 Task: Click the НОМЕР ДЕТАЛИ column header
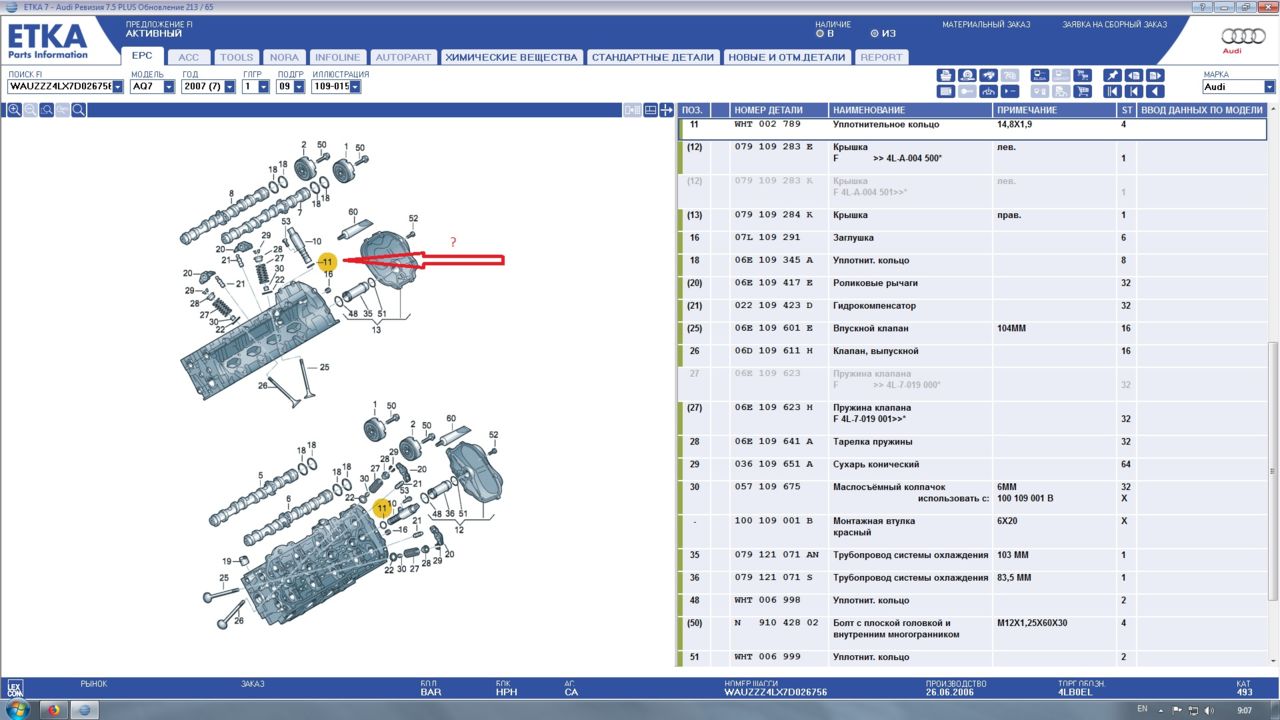779,110
